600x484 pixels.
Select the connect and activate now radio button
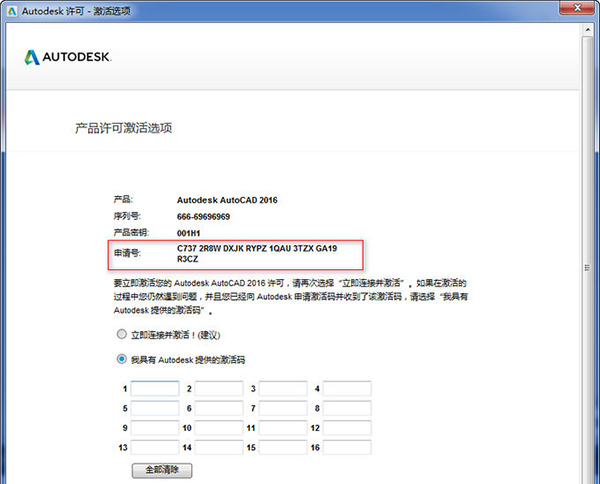click(x=121, y=334)
